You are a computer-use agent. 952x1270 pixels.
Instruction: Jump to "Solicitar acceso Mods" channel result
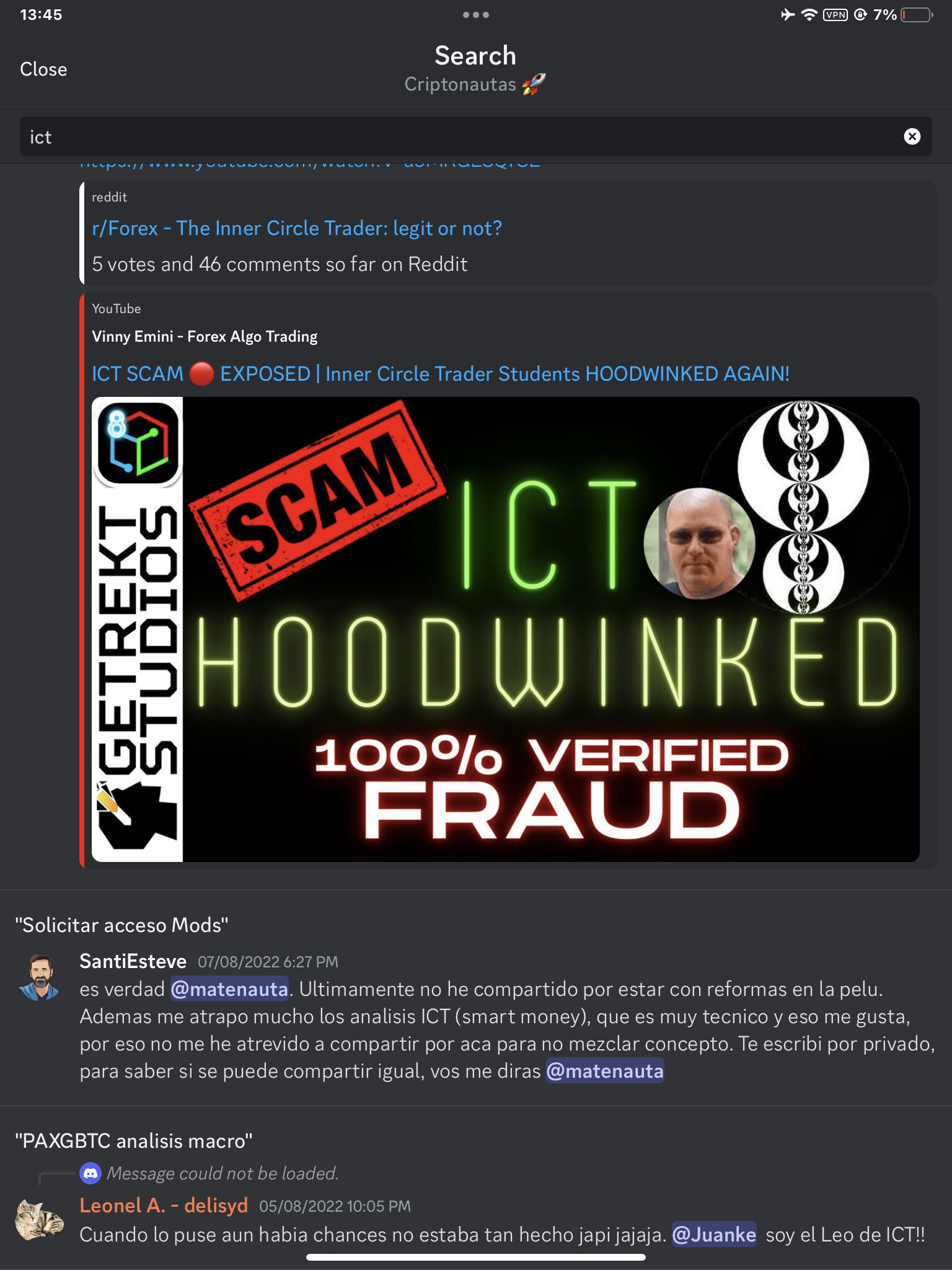(x=121, y=925)
